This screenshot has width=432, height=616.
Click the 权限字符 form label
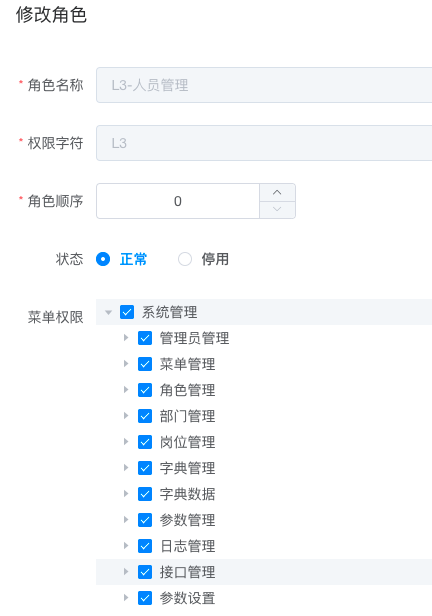coord(55,143)
